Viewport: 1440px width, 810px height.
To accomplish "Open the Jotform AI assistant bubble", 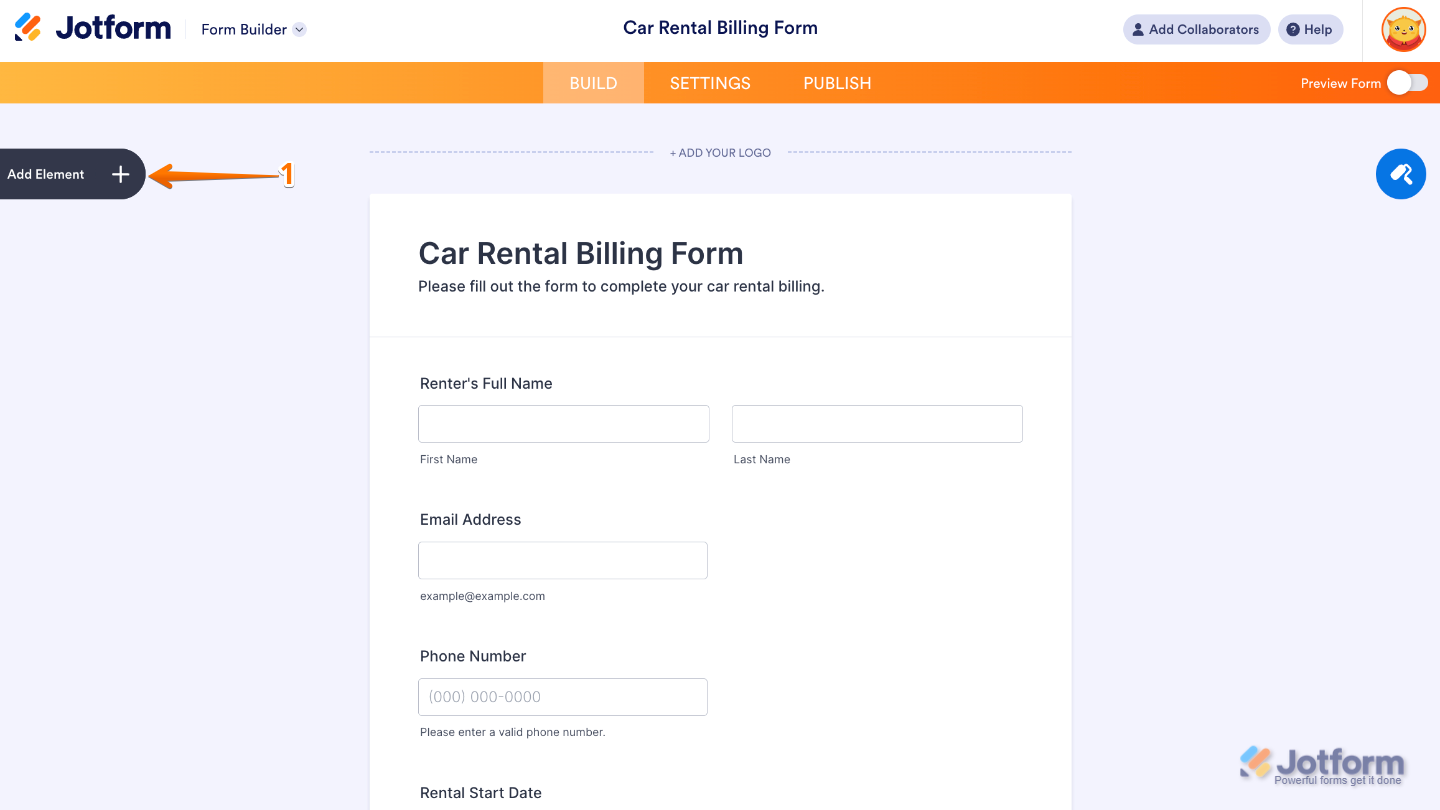I will click(1400, 174).
